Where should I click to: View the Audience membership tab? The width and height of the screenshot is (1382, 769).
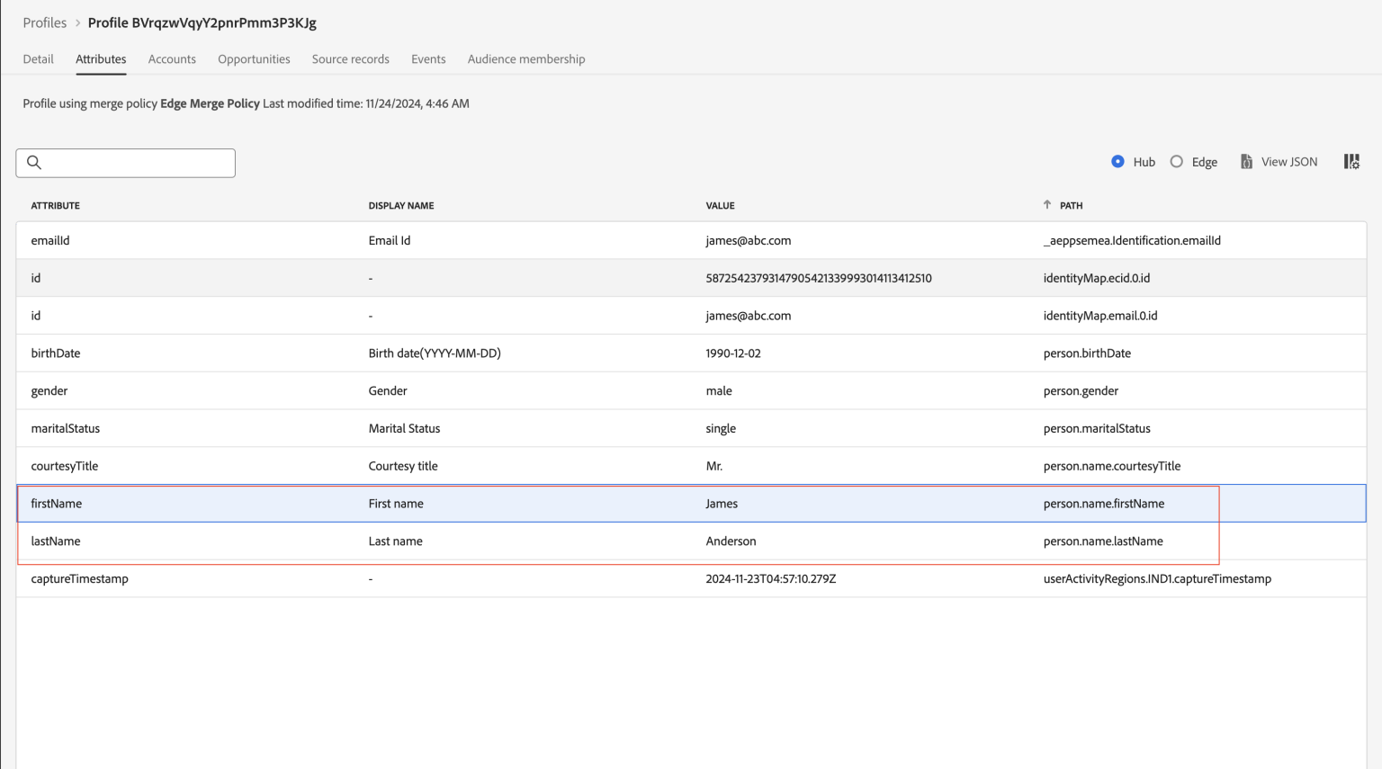[x=526, y=59]
